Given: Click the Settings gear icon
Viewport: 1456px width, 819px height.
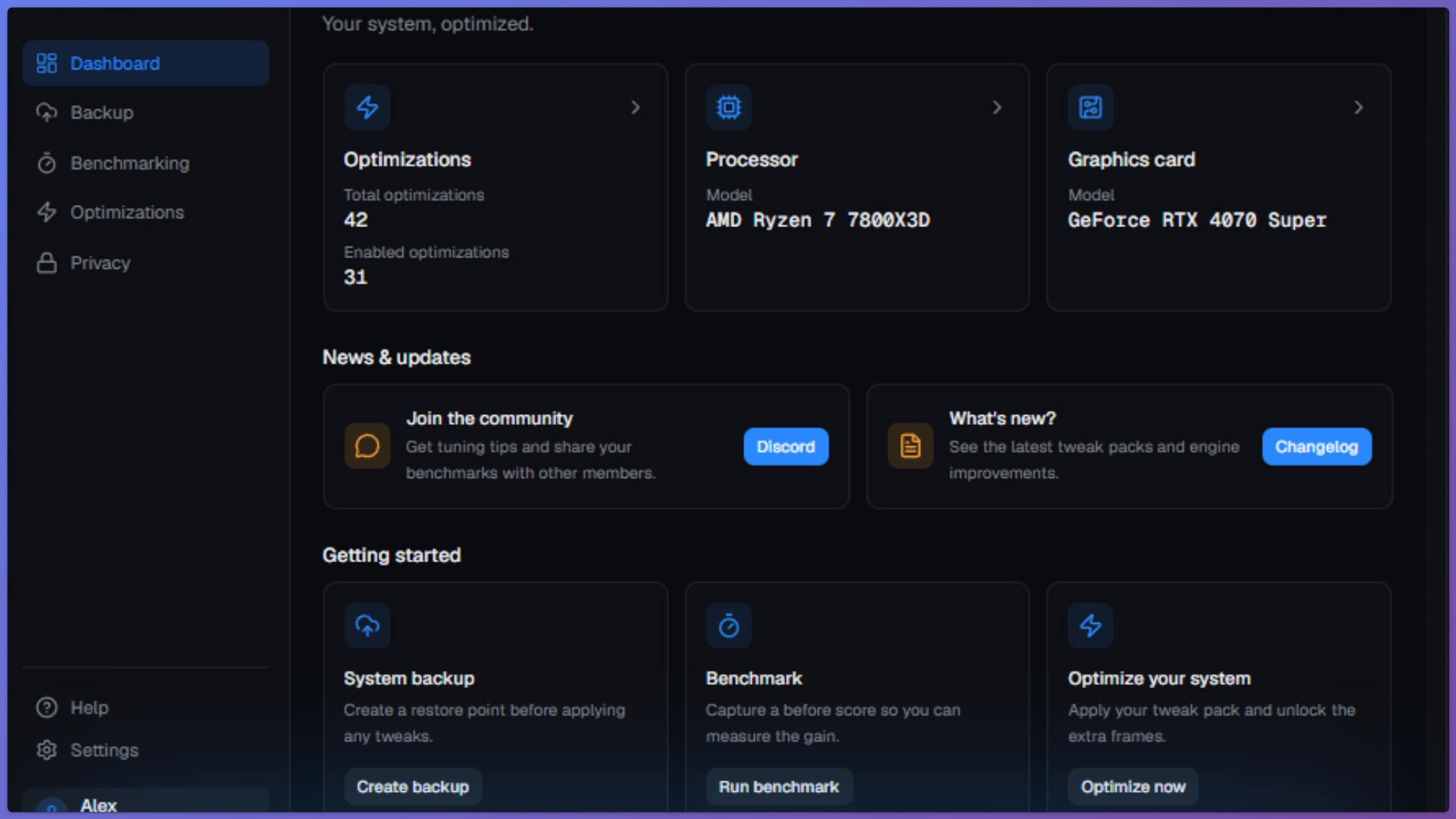Looking at the screenshot, I should click(47, 750).
